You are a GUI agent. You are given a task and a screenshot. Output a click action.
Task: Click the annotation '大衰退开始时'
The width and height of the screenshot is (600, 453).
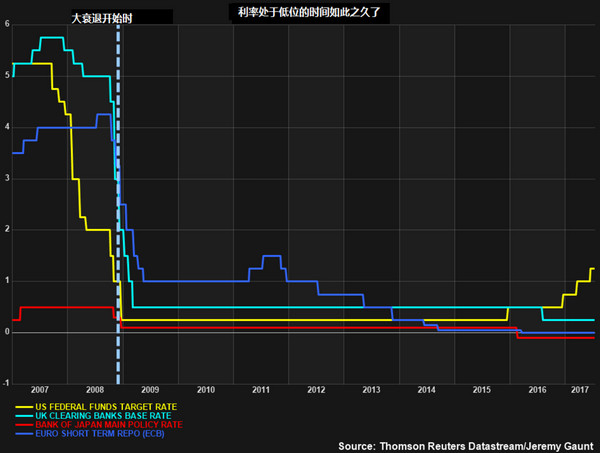(102, 18)
